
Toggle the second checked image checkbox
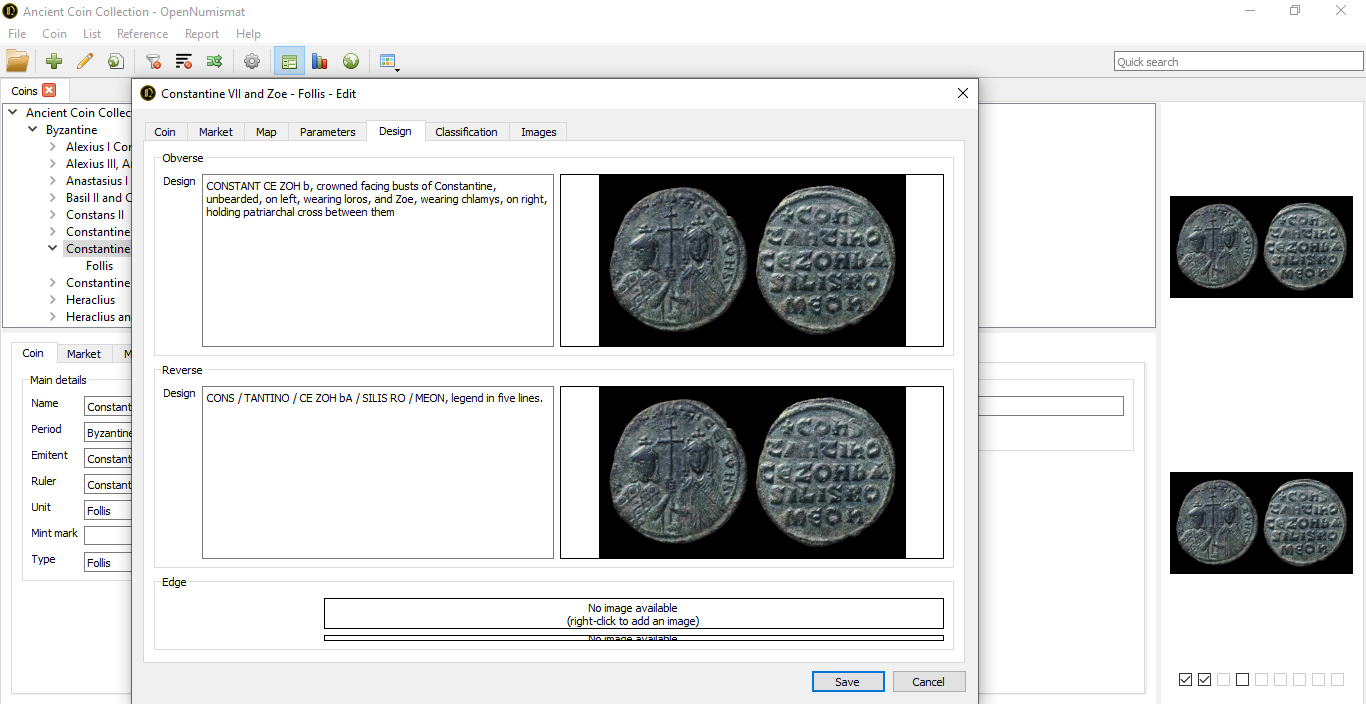1205,680
